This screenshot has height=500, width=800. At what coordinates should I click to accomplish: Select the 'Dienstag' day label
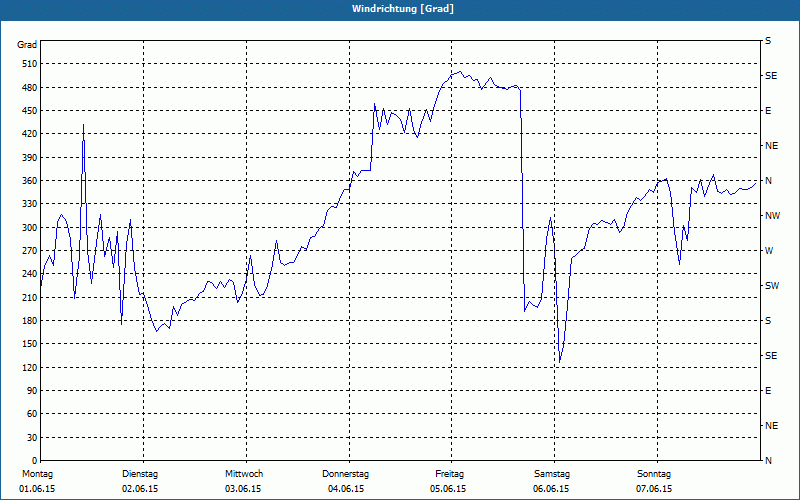click(x=140, y=474)
